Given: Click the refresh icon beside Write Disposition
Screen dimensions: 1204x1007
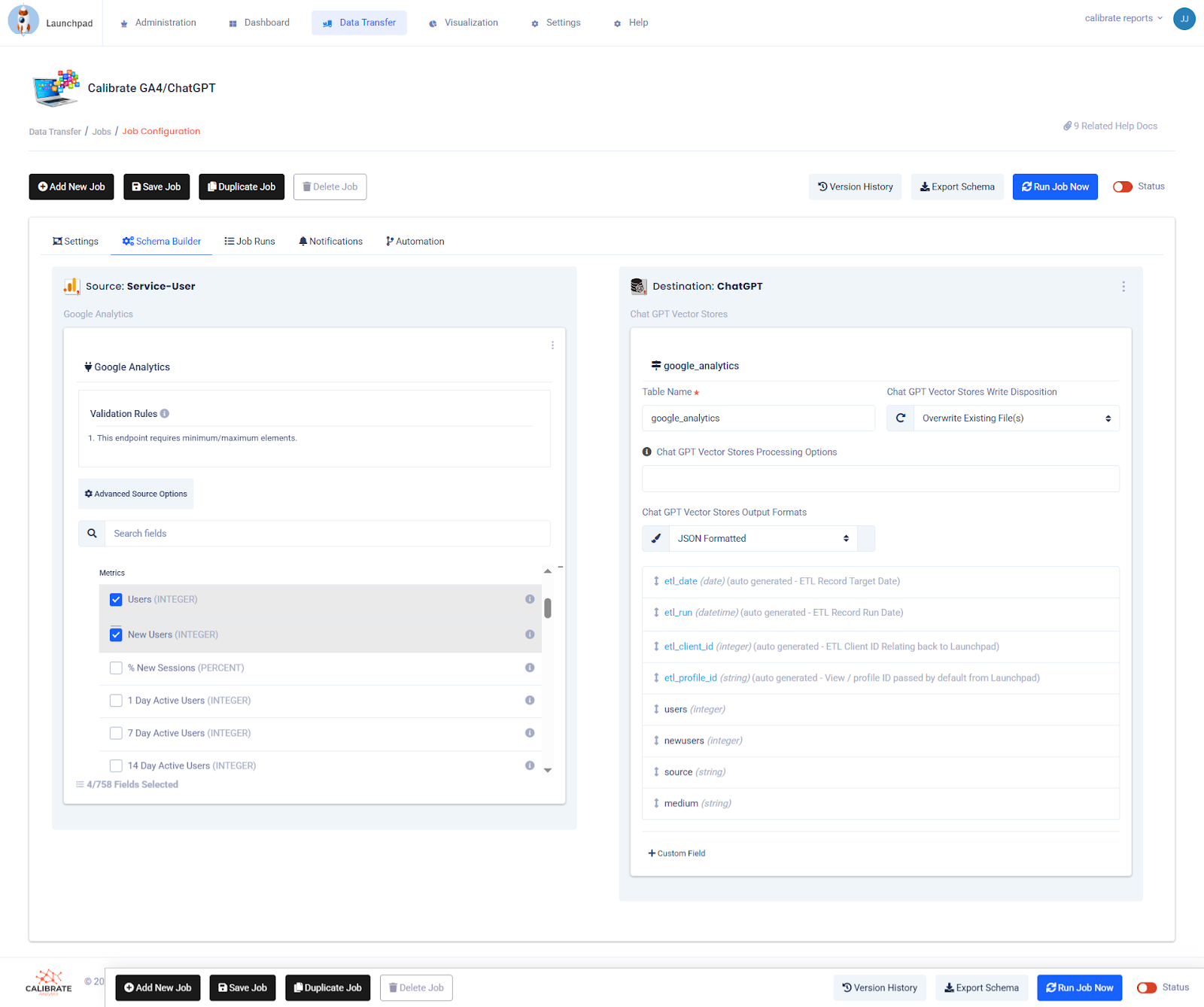Looking at the screenshot, I should [901, 418].
